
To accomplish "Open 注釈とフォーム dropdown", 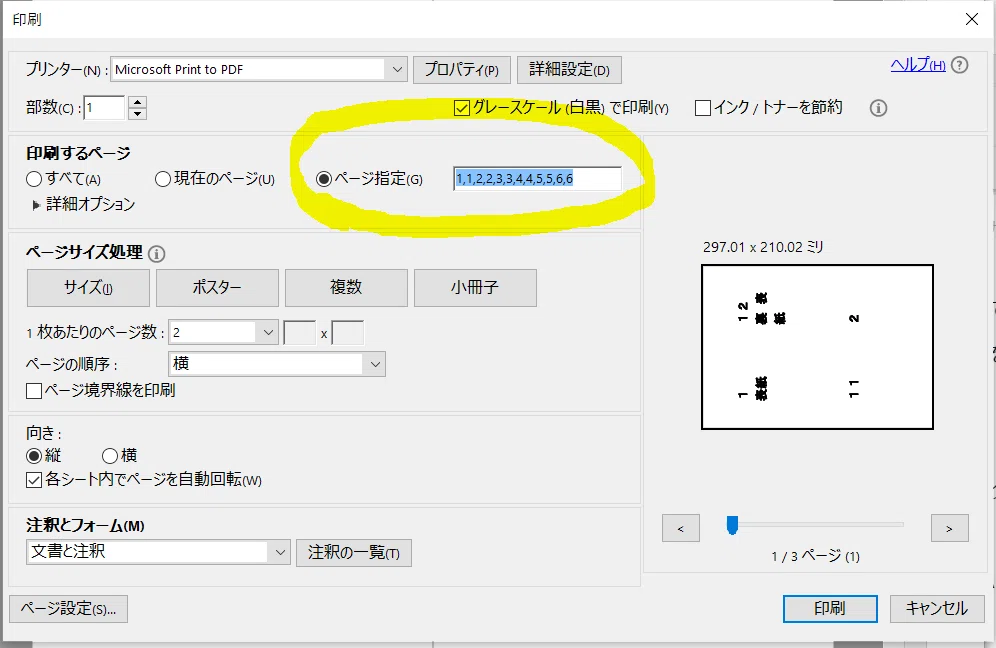I will 279,552.
